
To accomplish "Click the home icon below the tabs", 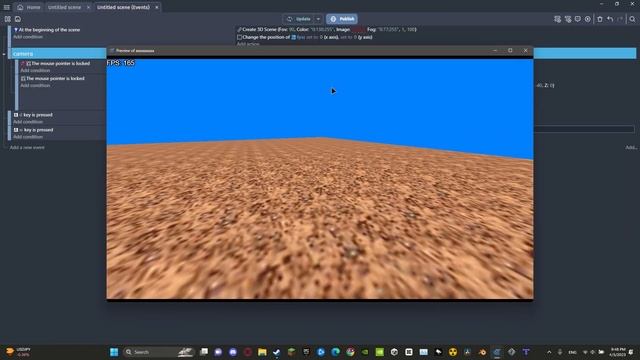I will pos(18,19).
